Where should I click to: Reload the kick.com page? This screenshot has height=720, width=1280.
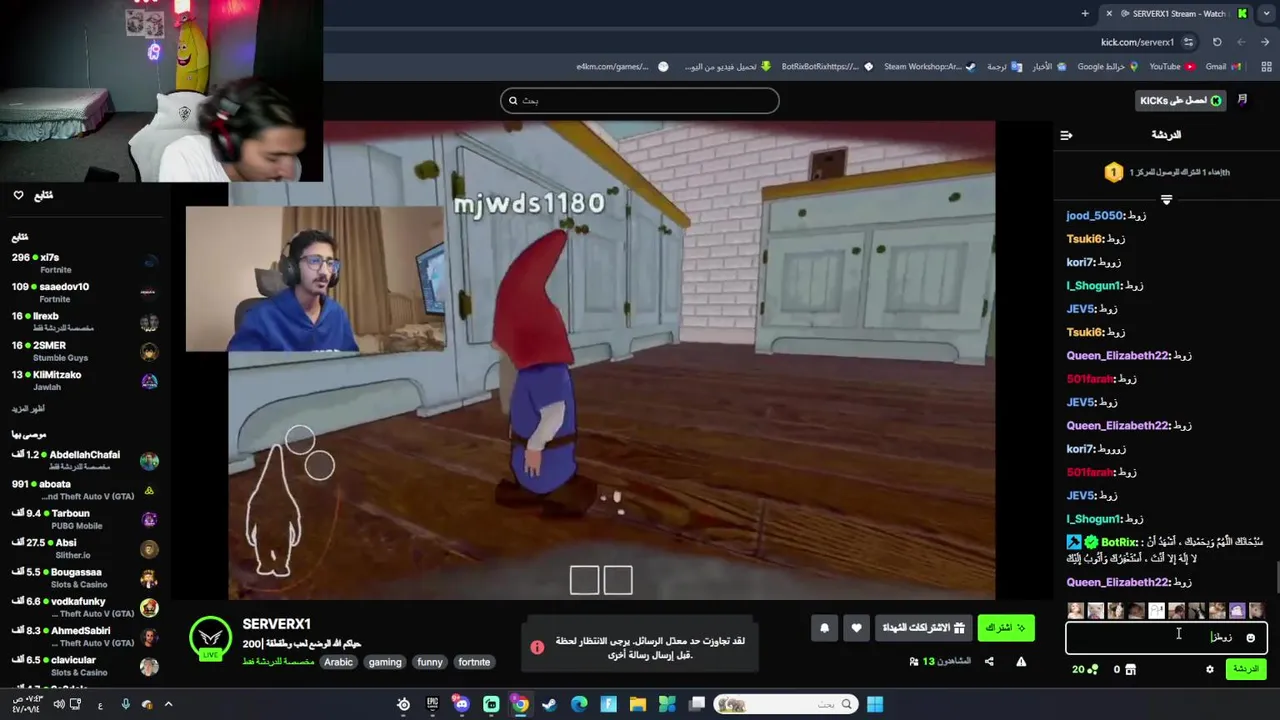pos(1217,42)
